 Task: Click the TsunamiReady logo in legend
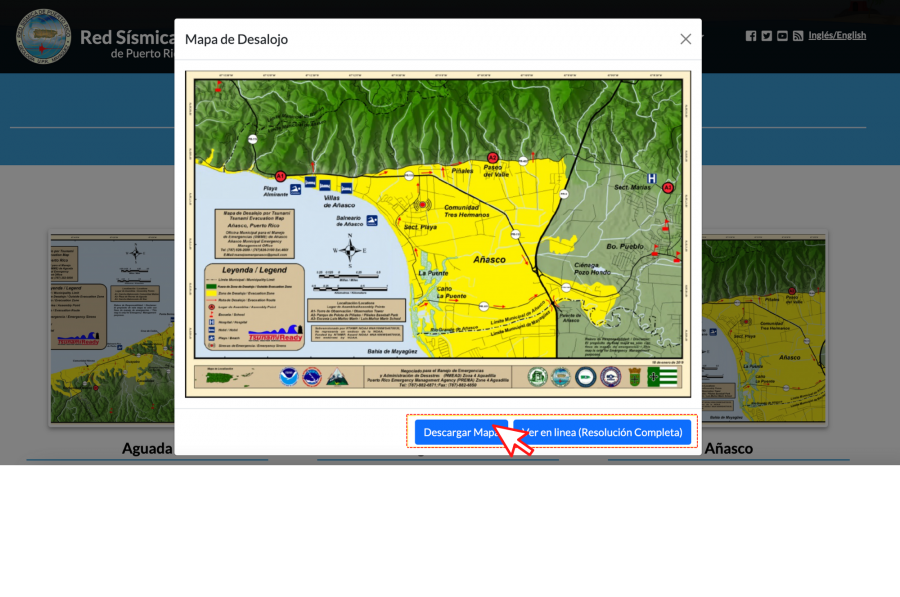tap(272, 334)
